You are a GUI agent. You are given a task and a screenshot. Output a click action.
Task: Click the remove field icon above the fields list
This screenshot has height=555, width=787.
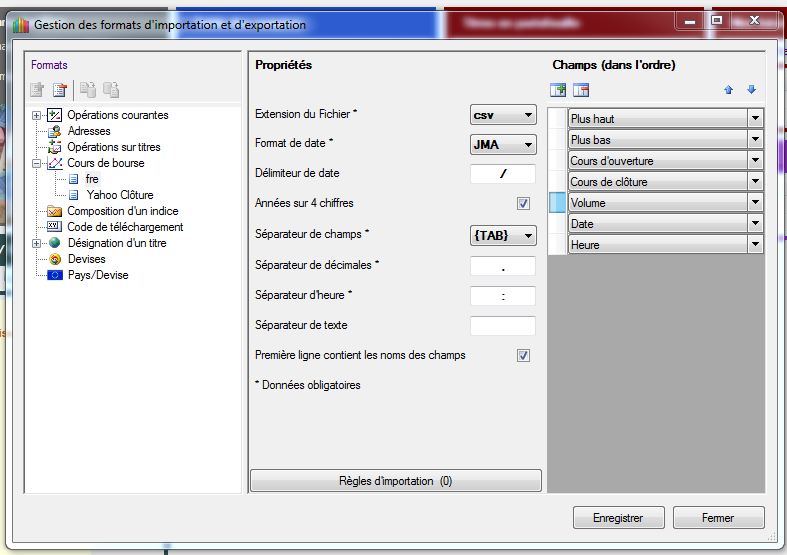581,90
